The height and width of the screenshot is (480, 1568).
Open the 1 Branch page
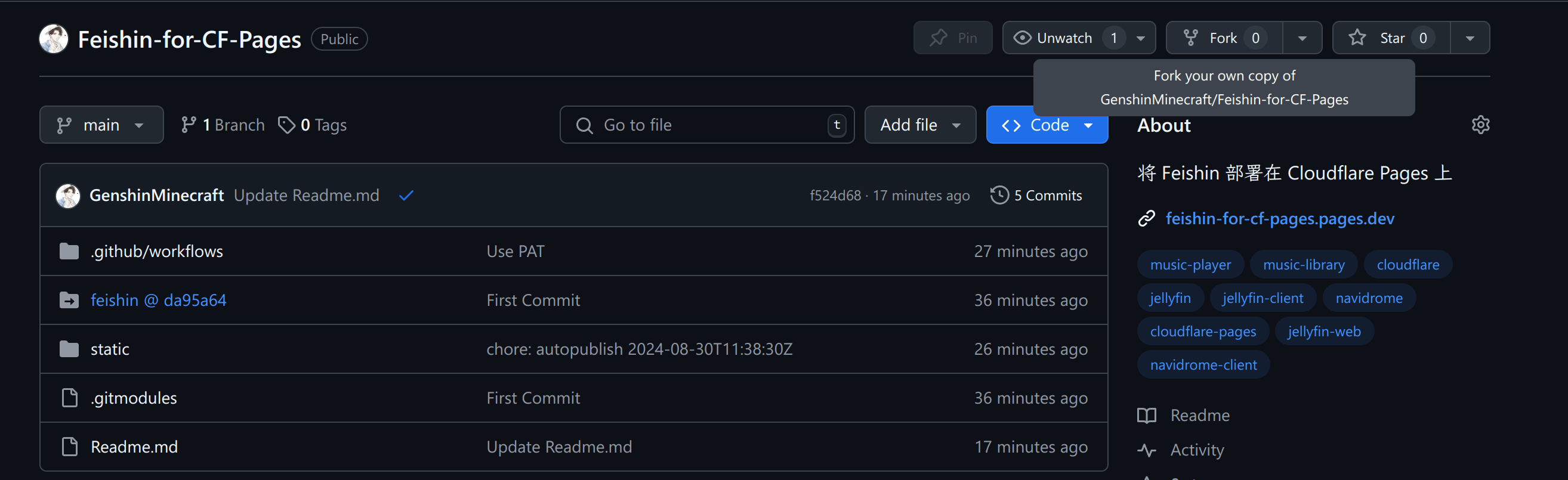(223, 125)
